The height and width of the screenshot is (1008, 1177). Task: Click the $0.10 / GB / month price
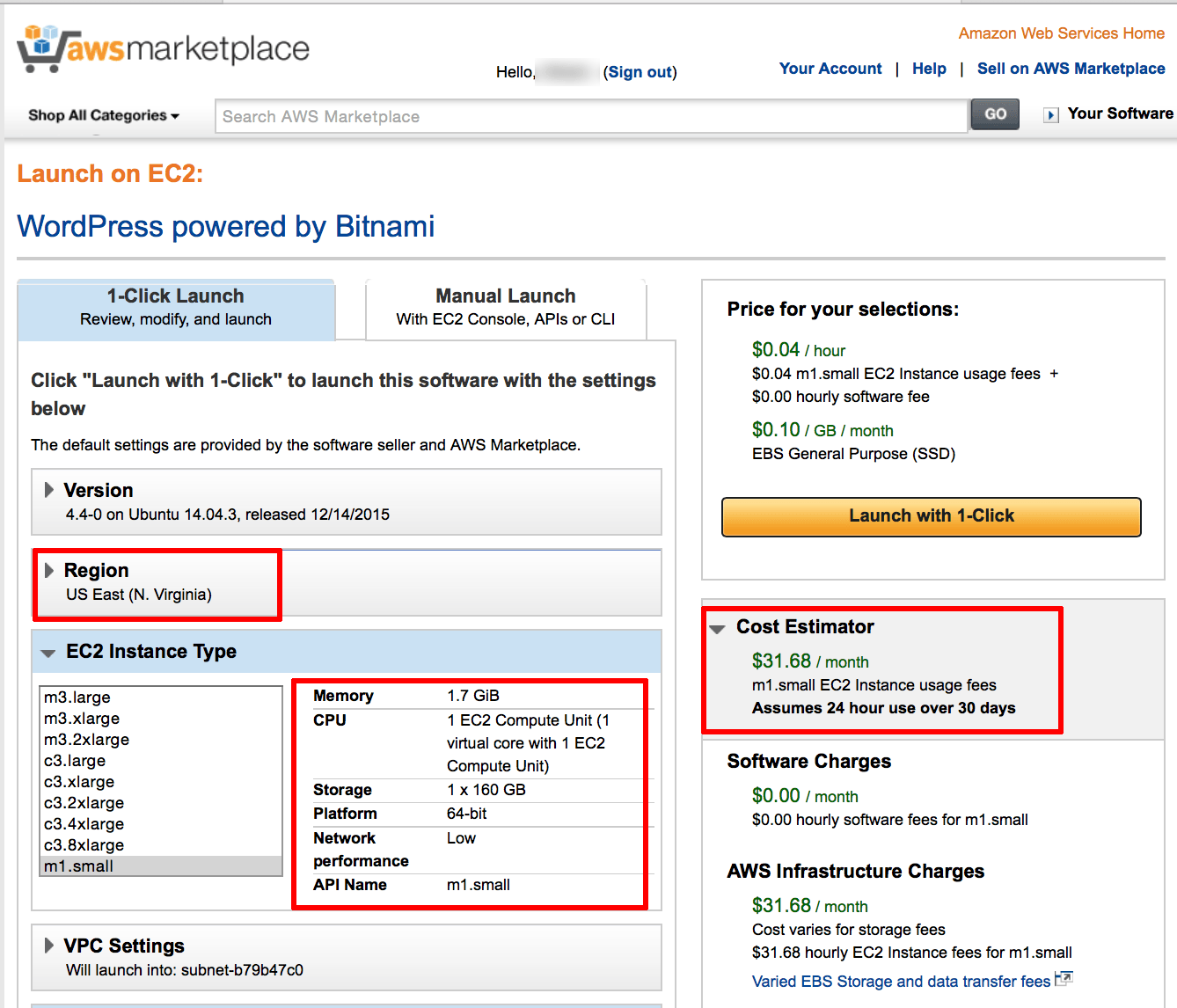point(822,430)
